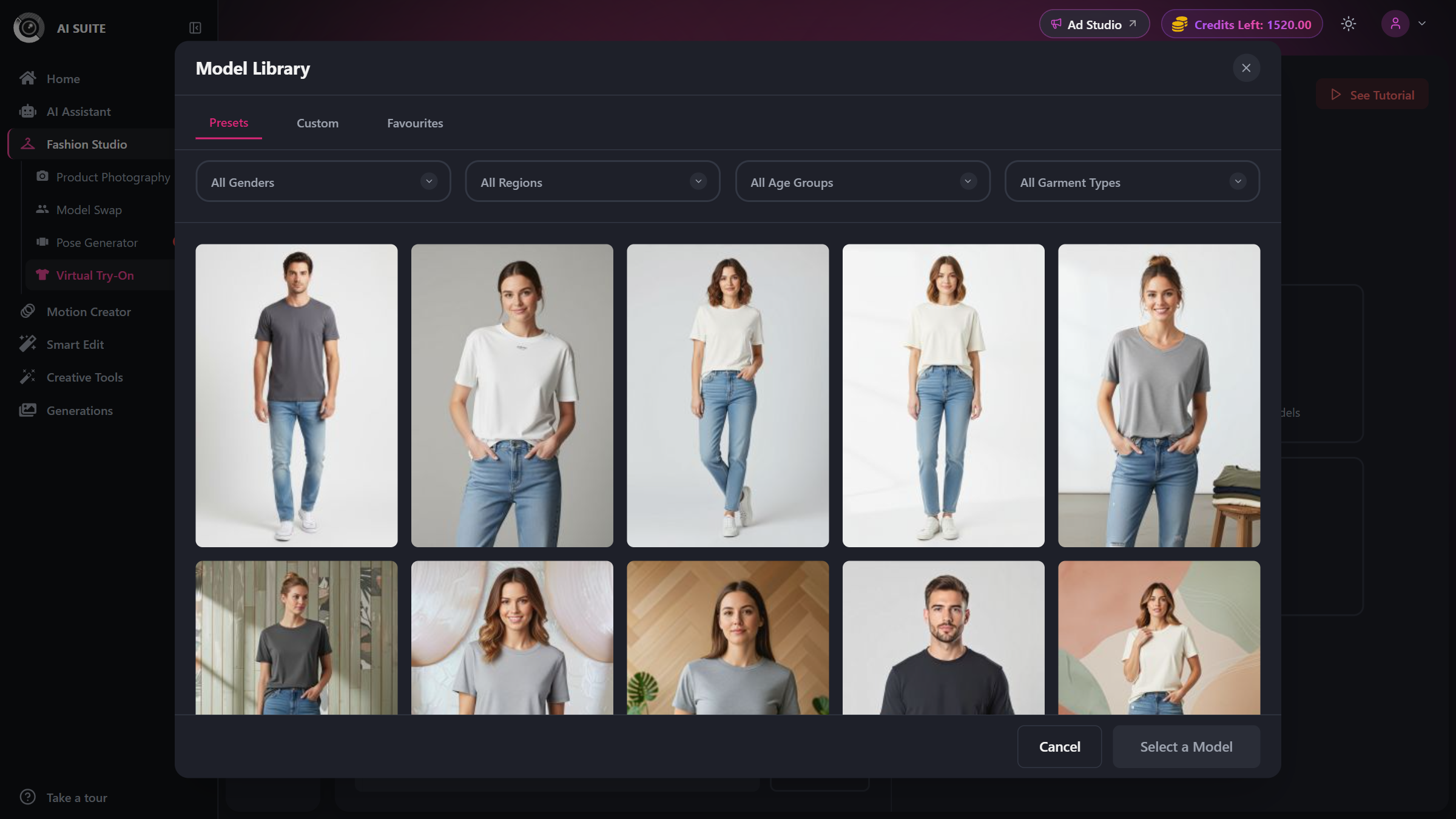Screen dimensions: 1456x819
Task: Toggle the light/dark theme sun icon
Action: coord(1349,24)
